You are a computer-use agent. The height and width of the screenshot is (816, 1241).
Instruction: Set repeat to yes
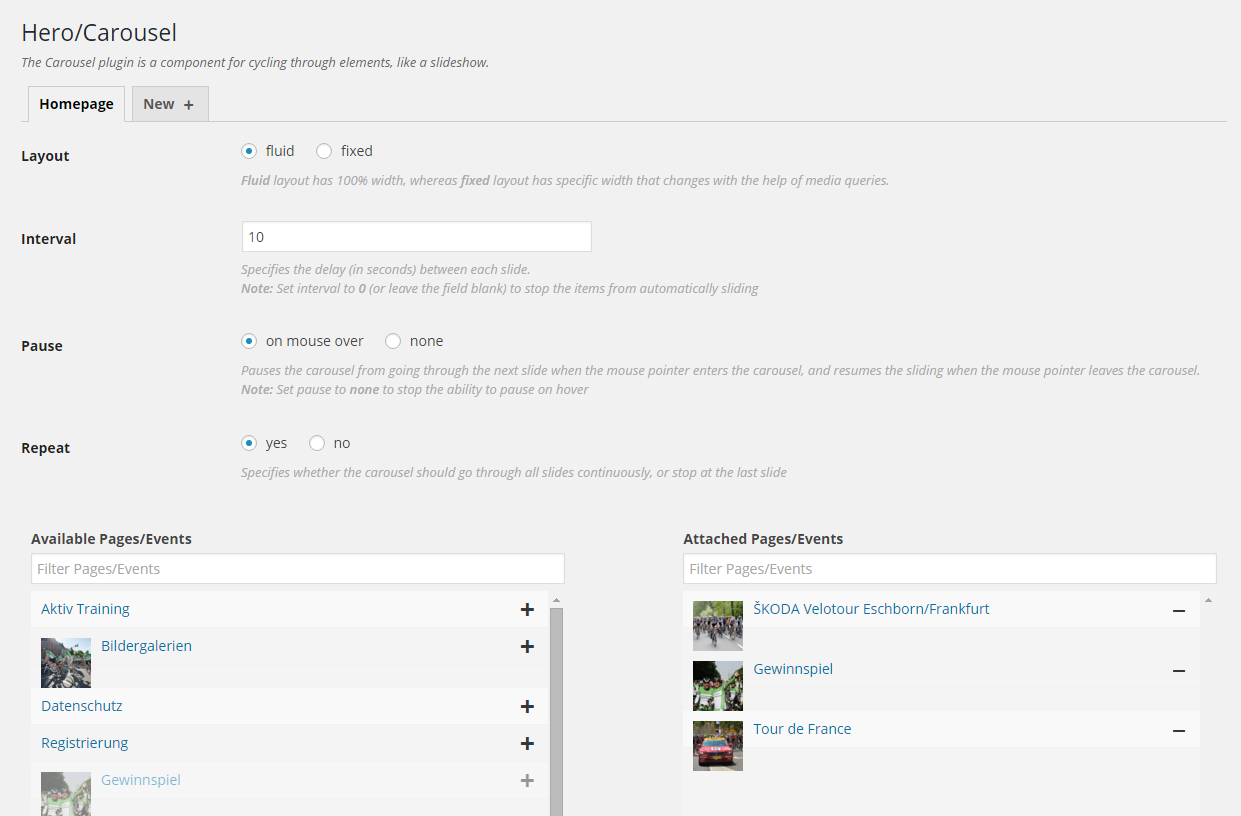[249, 443]
